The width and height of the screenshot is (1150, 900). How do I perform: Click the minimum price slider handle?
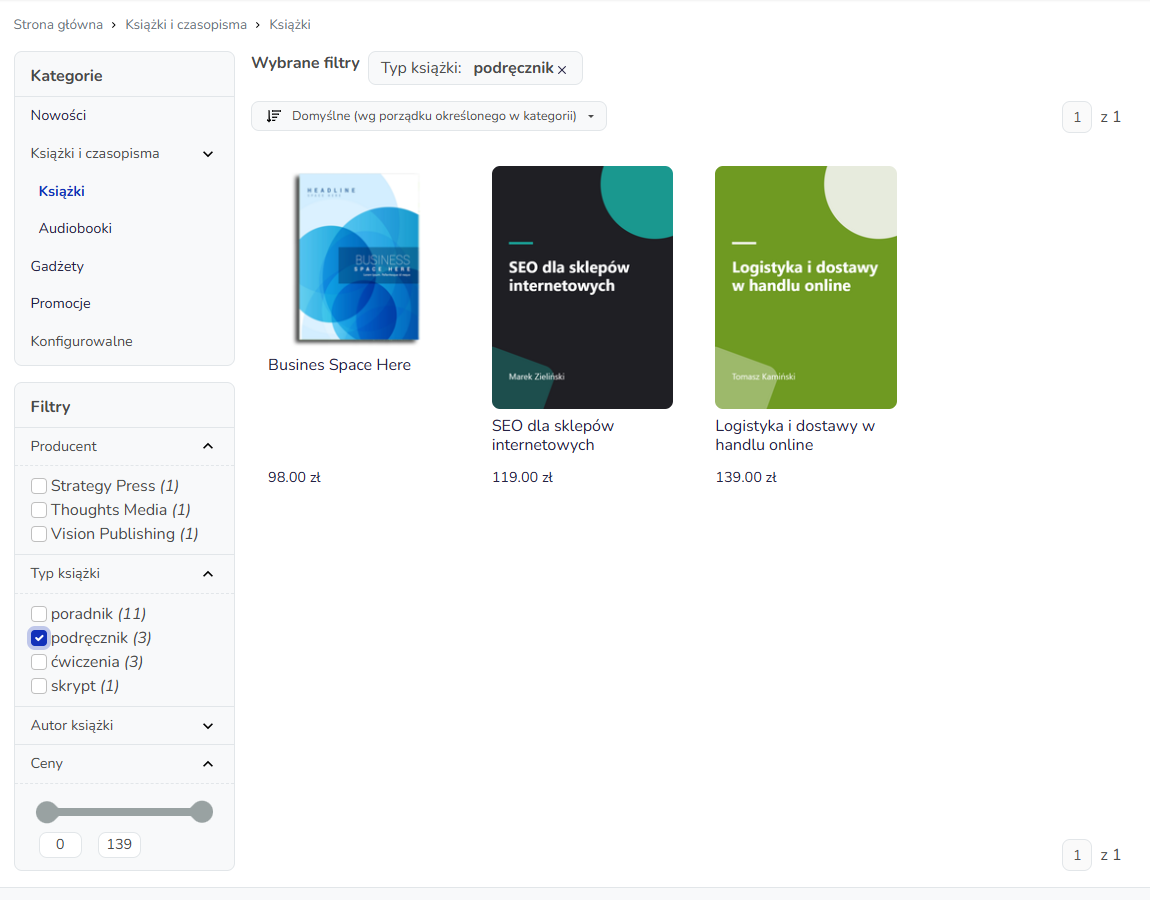pos(47,812)
